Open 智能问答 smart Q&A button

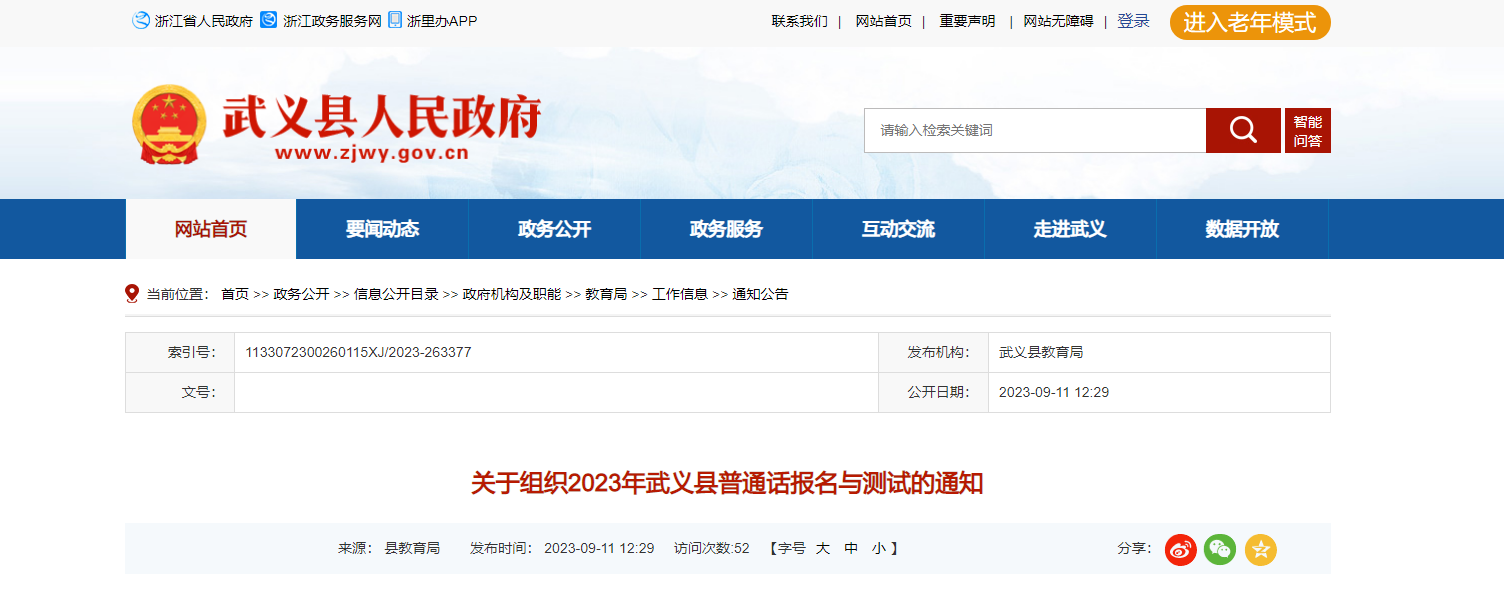point(1308,130)
